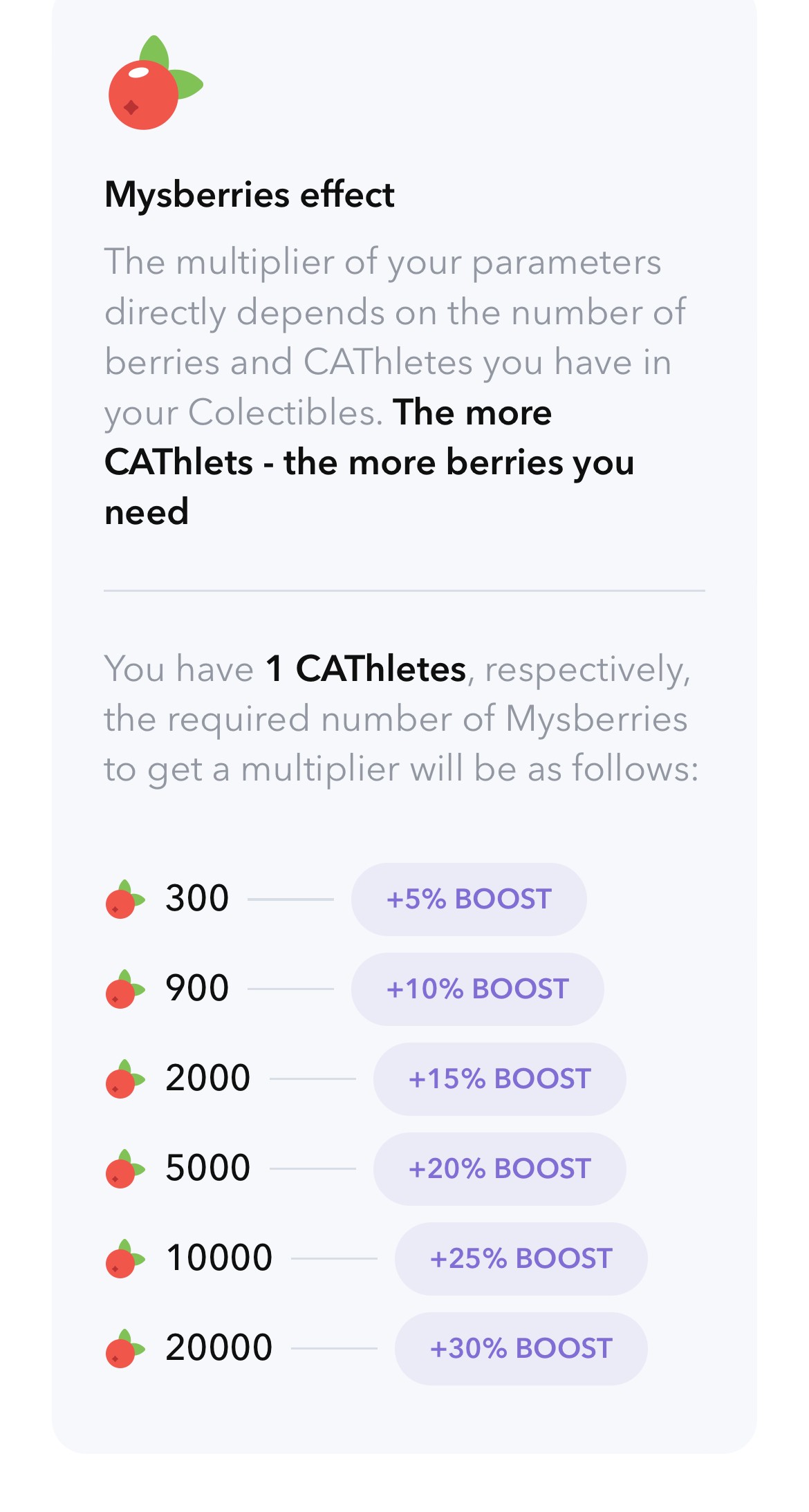The image size is (809, 1512).
Task: Tap the bold 1 CAThletes text
Action: coord(366,669)
